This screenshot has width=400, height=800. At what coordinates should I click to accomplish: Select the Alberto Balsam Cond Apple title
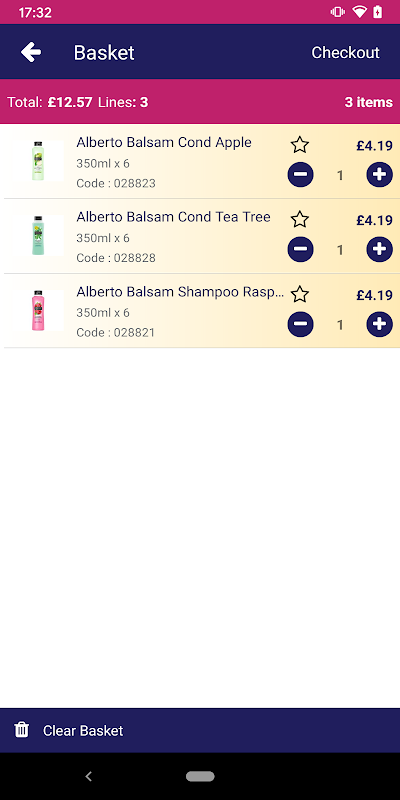point(164,142)
